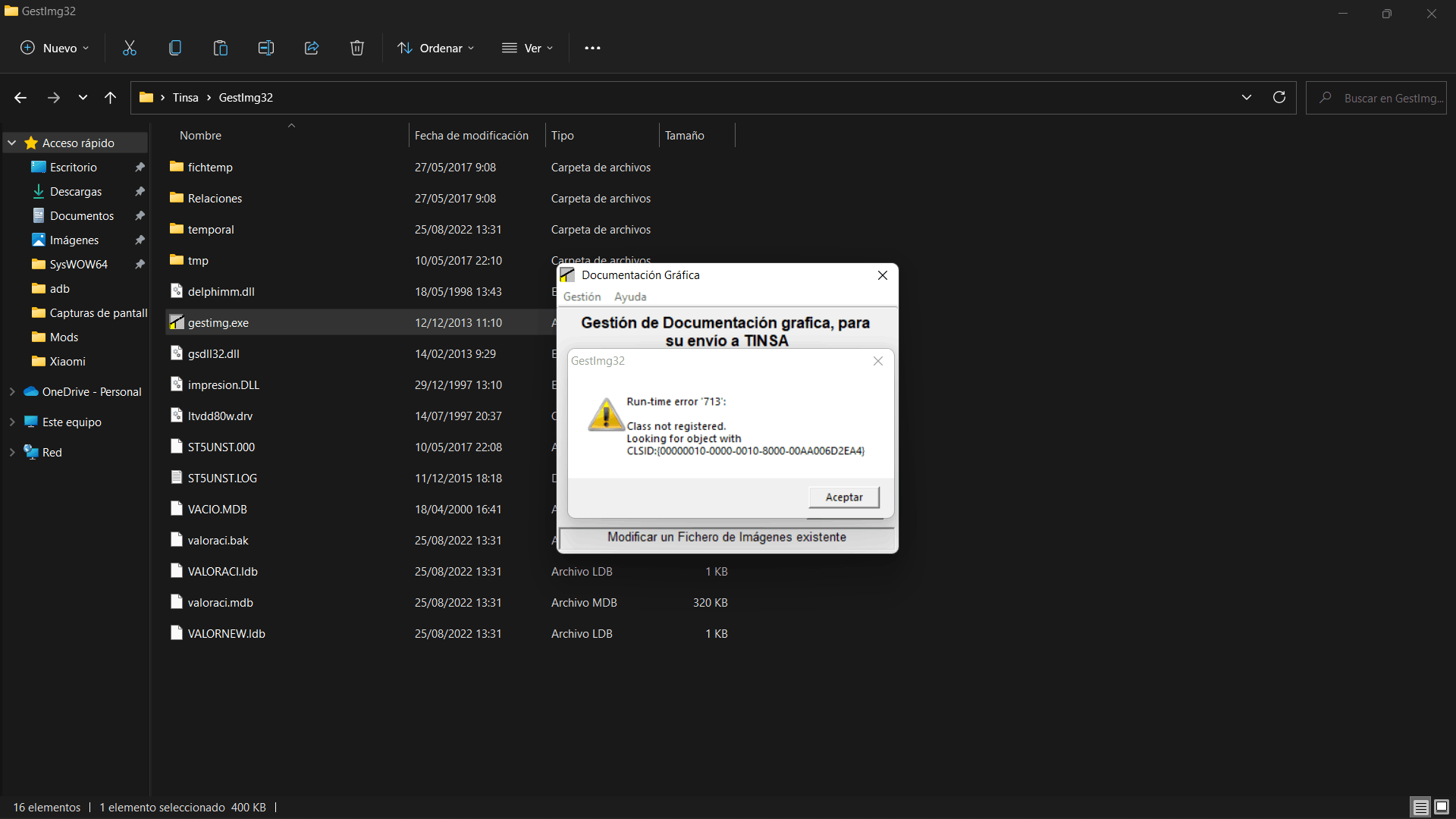1456x819 pixels.
Task: Select the valoraci.mdb file
Action: (221, 602)
